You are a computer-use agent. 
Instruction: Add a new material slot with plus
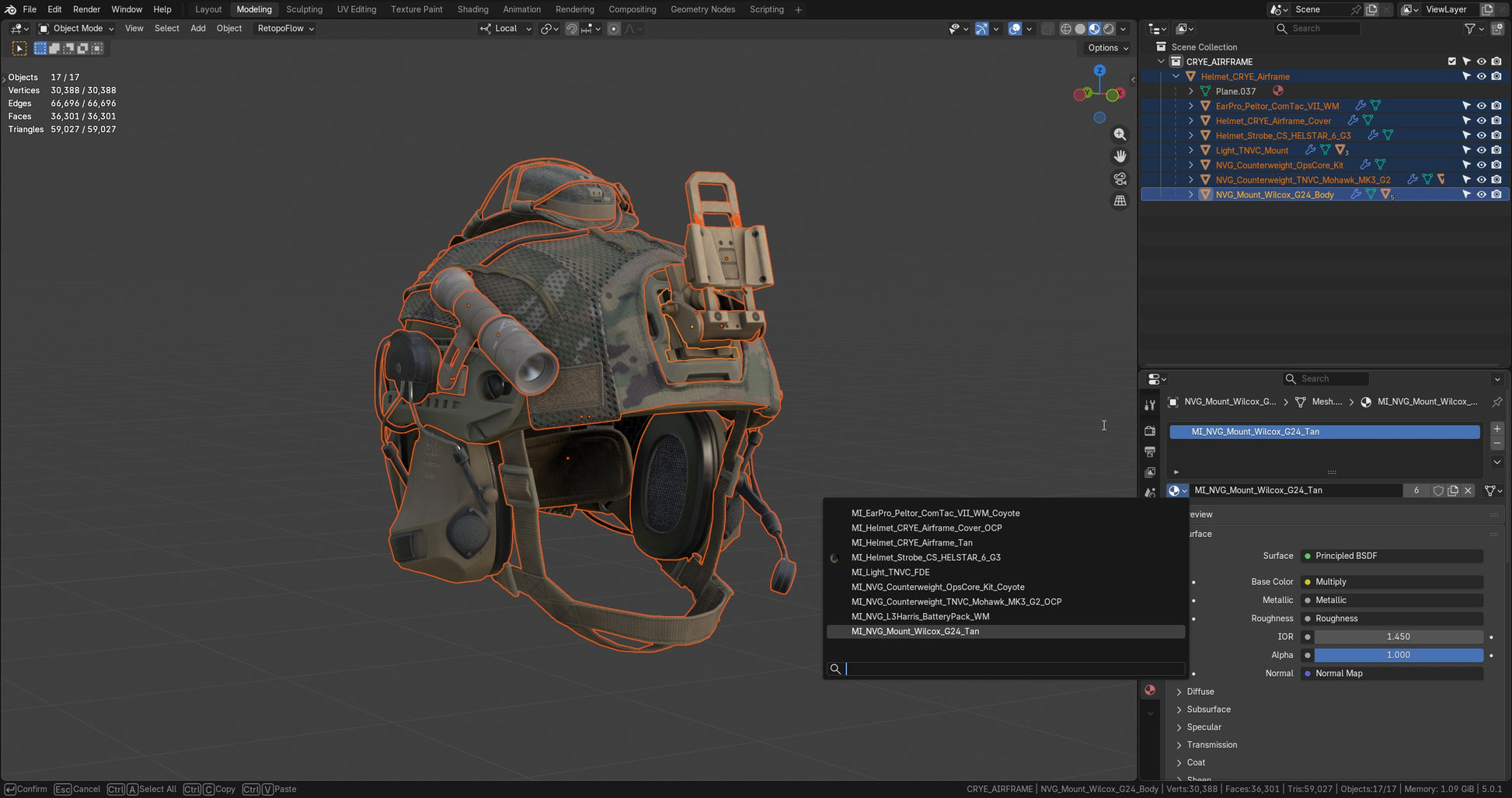pyautogui.click(x=1496, y=429)
